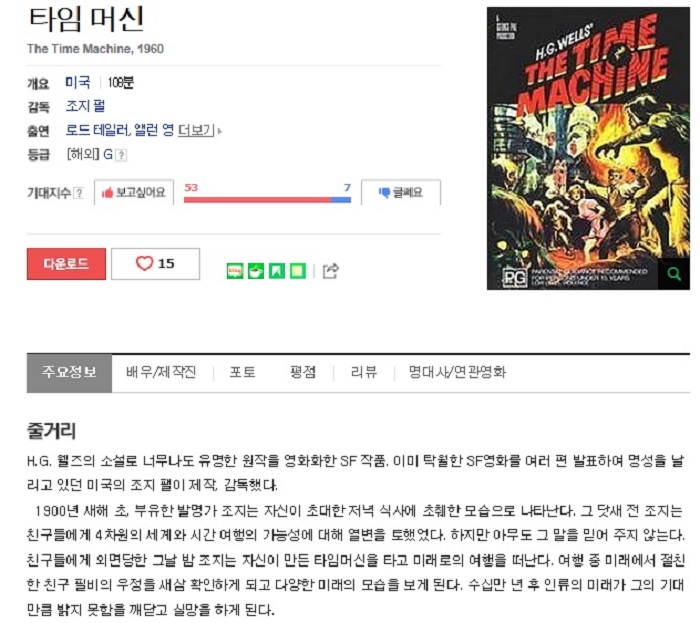
Task: Click the green bookmark share icon
Action: 277,271
